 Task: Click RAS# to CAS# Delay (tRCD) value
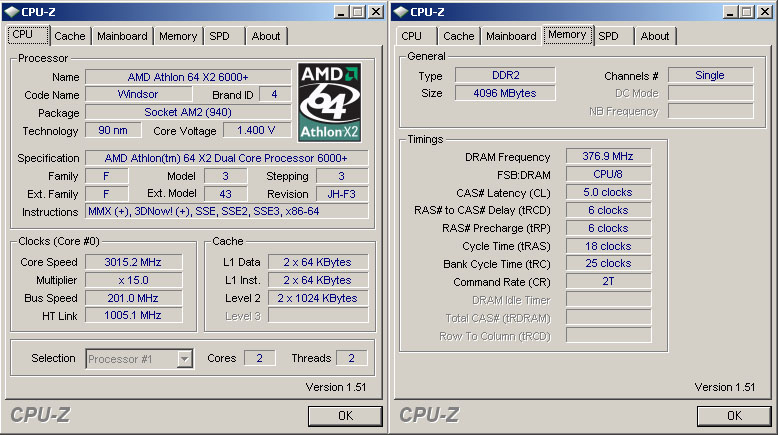pyautogui.click(x=608, y=211)
